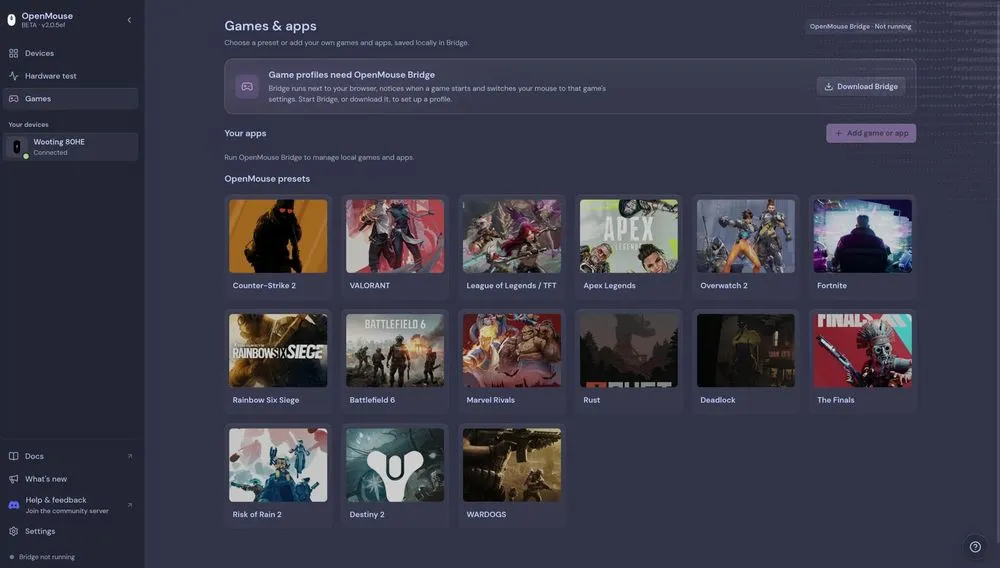Click the help question mark icon
1000x568 pixels.
tap(975, 546)
